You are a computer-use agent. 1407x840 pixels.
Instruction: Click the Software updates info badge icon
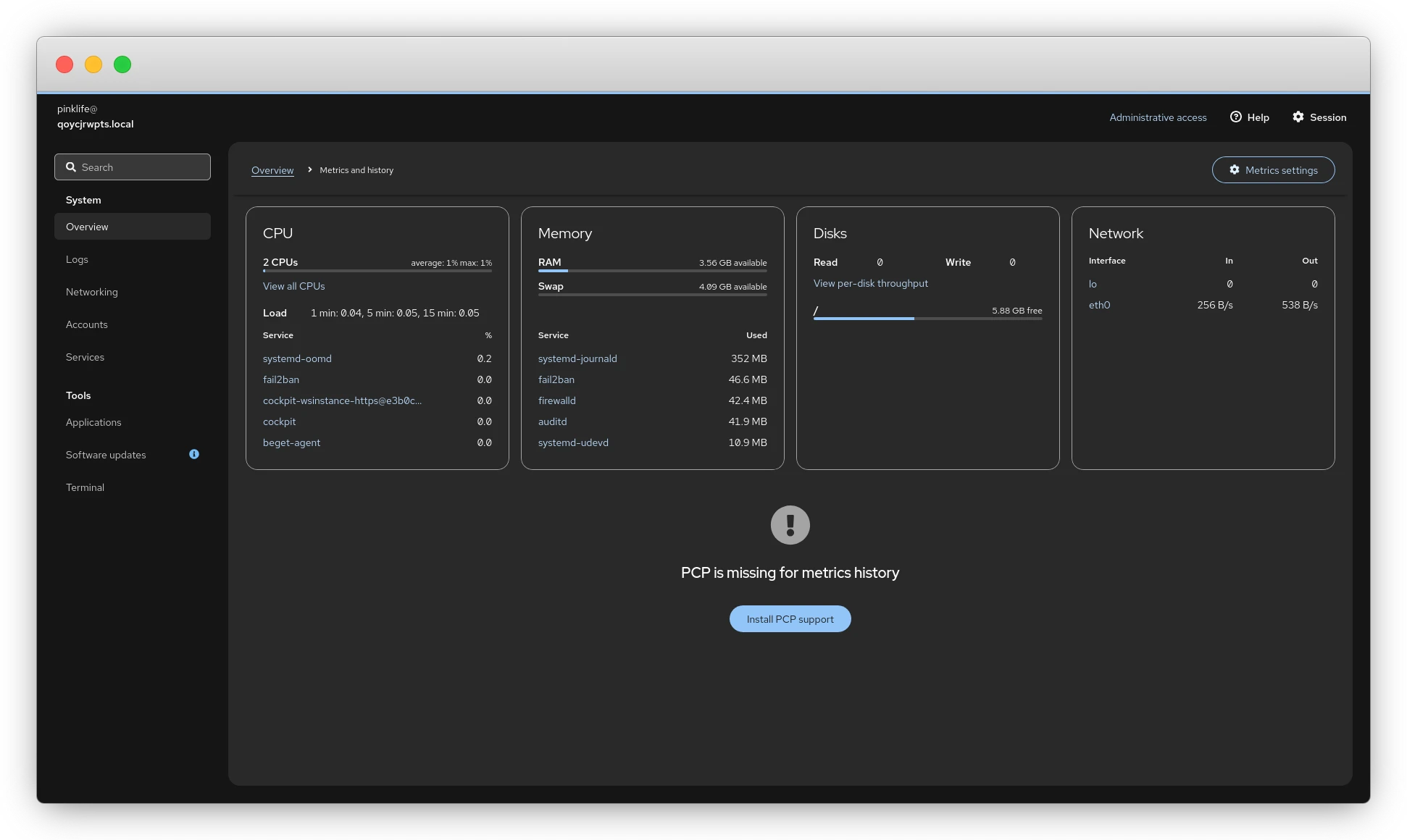tap(194, 454)
